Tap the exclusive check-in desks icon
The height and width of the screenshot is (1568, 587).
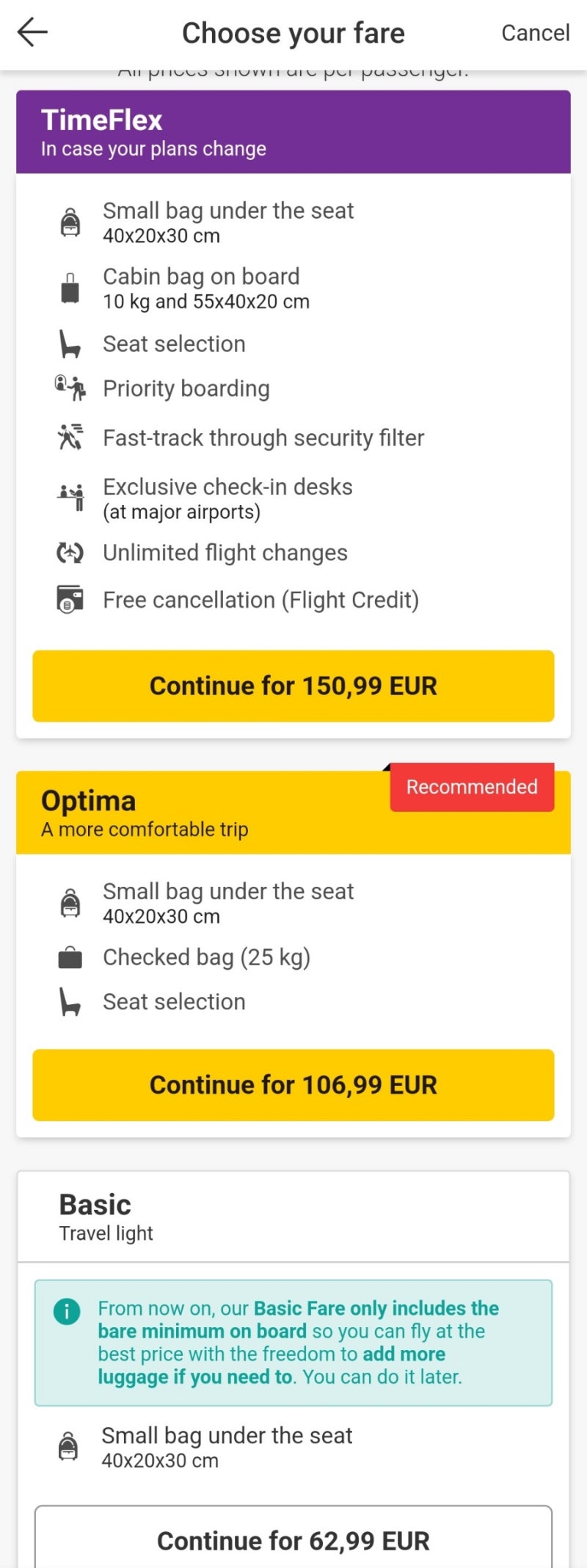(x=70, y=496)
